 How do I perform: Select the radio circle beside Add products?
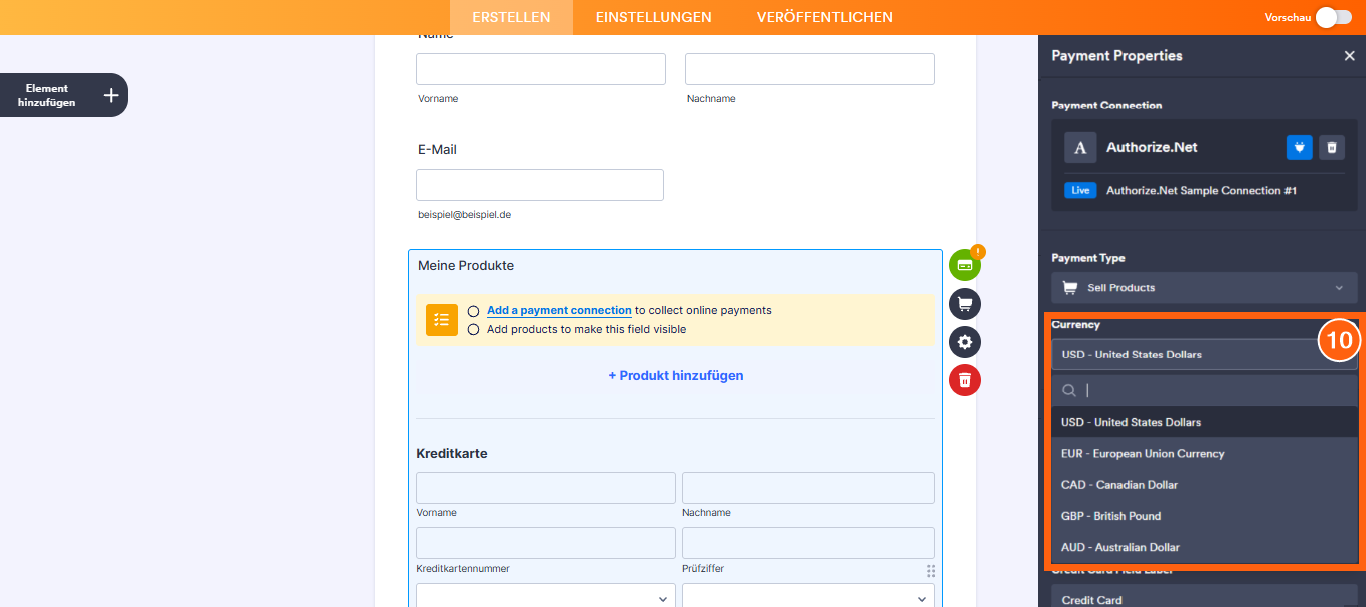point(473,329)
